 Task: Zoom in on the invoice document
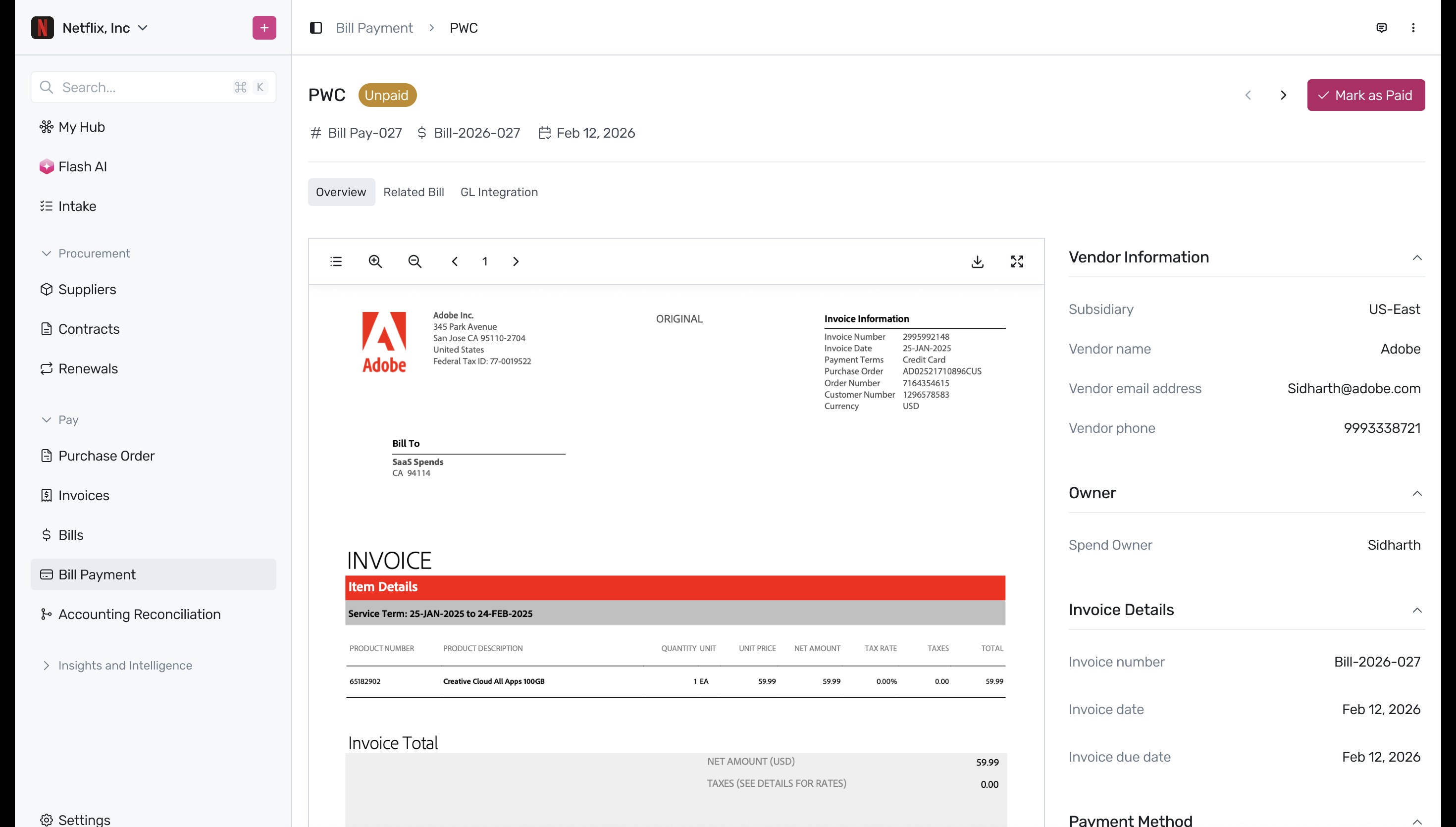tap(375, 261)
